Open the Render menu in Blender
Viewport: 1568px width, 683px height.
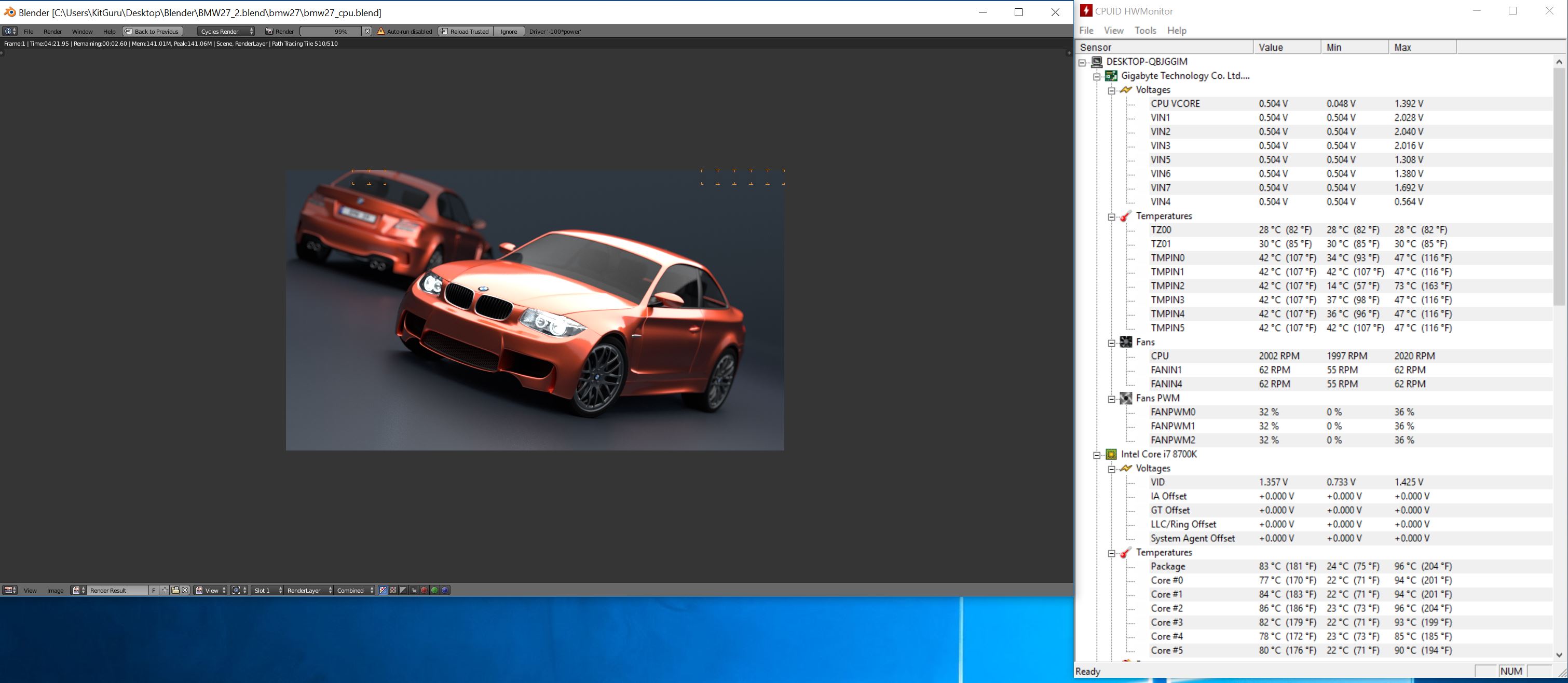(x=52, y=31)
